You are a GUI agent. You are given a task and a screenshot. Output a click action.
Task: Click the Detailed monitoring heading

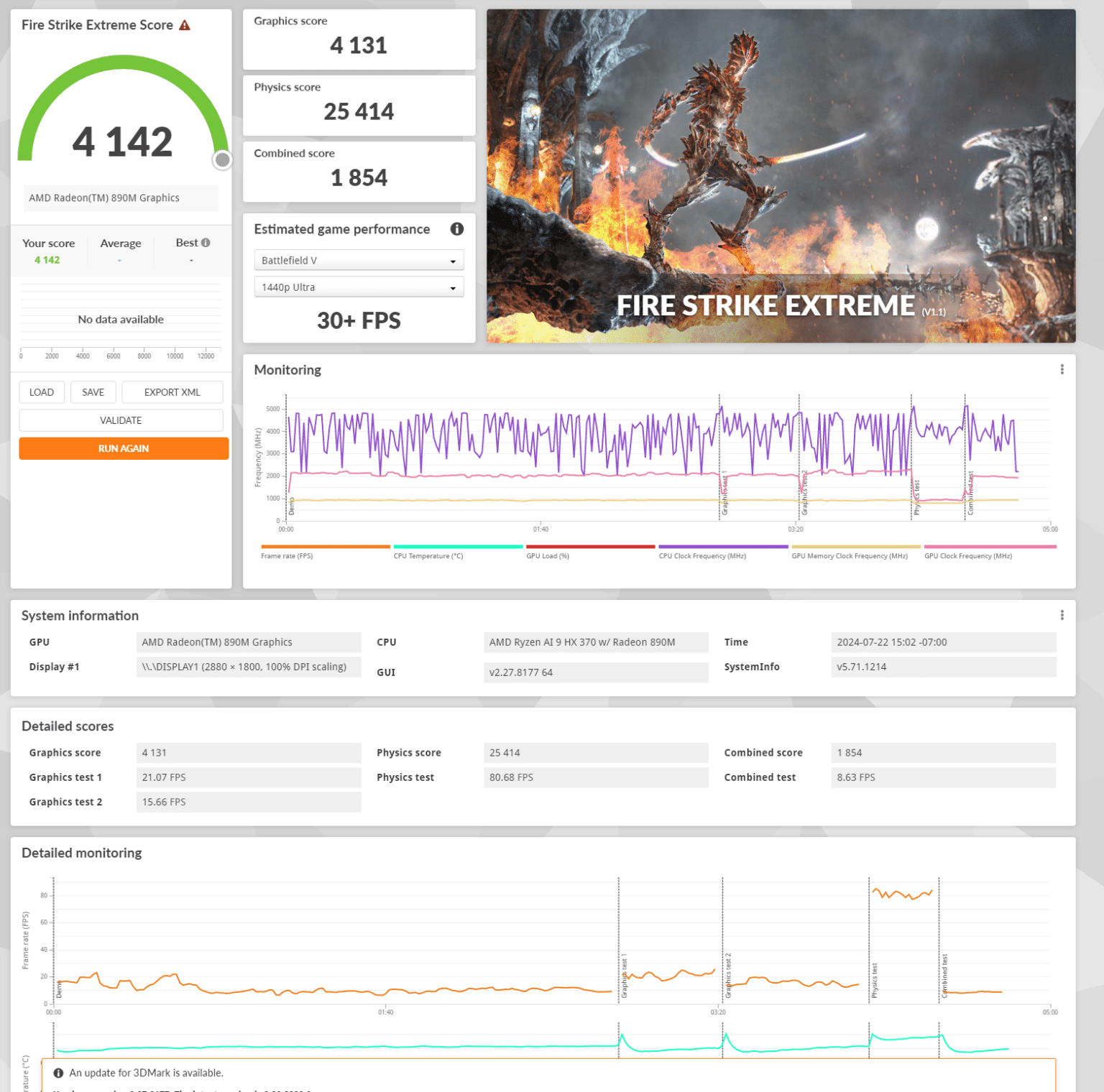(82, 853)
